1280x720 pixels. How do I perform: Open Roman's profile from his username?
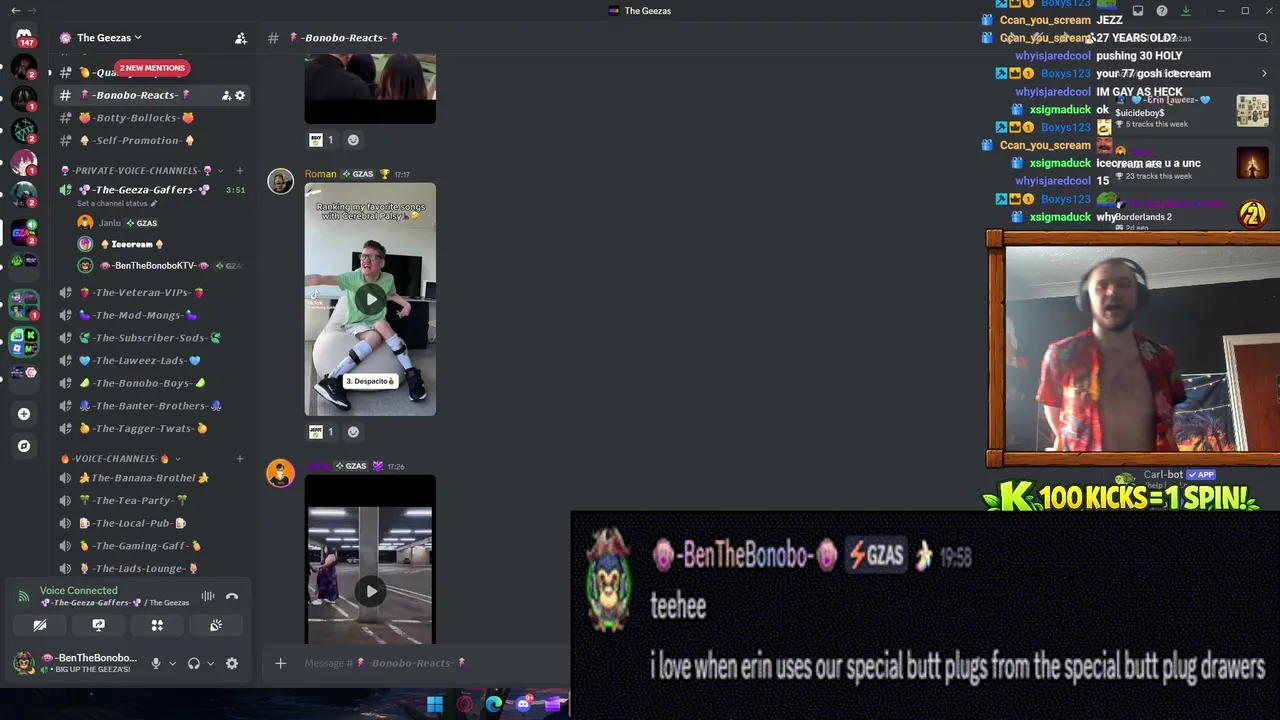[x=320, y=174]
